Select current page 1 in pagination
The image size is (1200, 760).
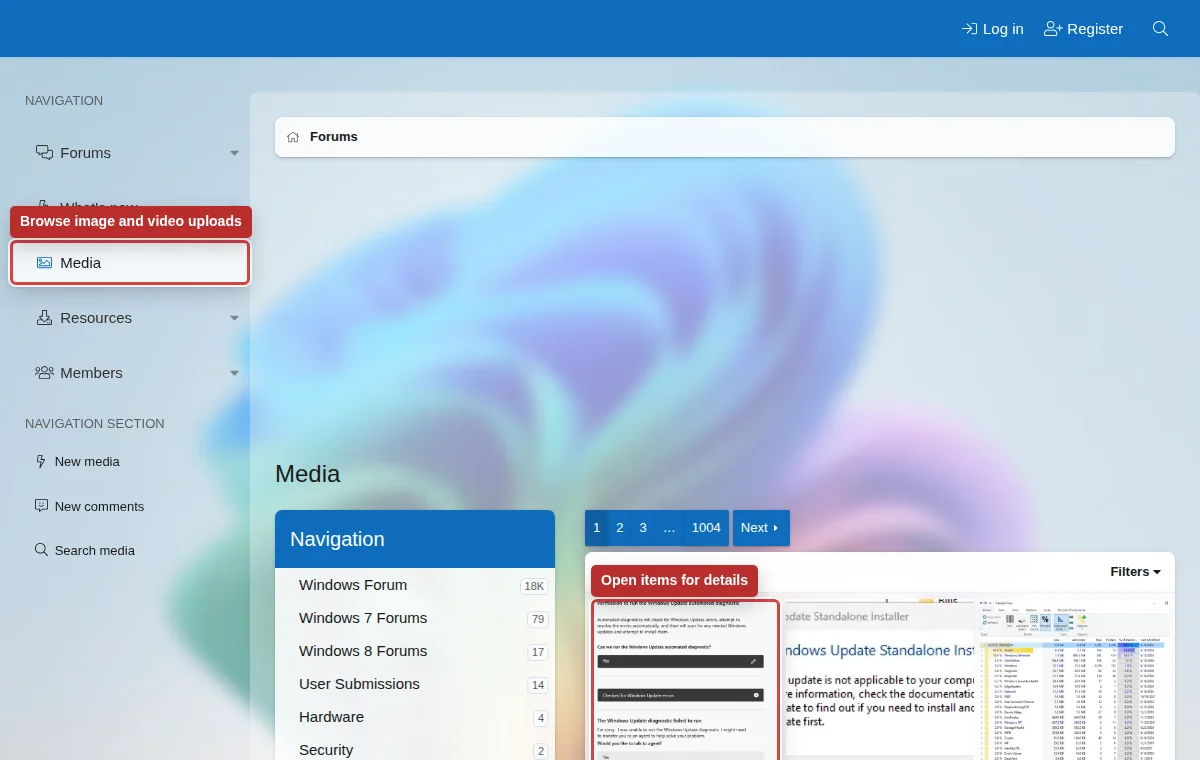597,528
